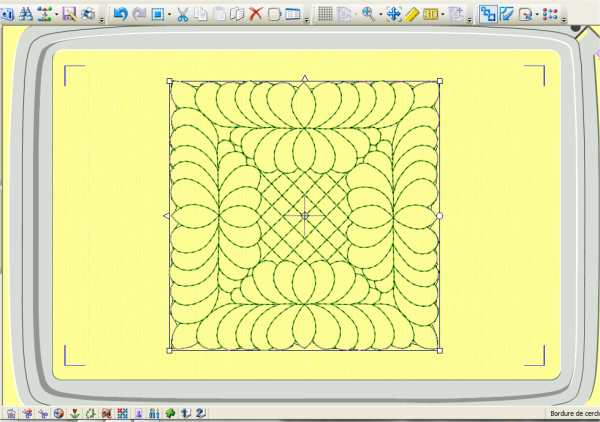Select the yellow ruler measure tool

pyautogui.click(x=411, y=15)
